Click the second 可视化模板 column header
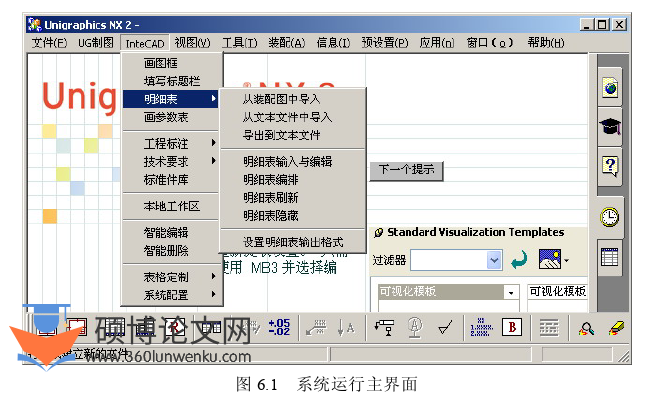The width and height of the screenshot is (649, 394). (557, 291)
